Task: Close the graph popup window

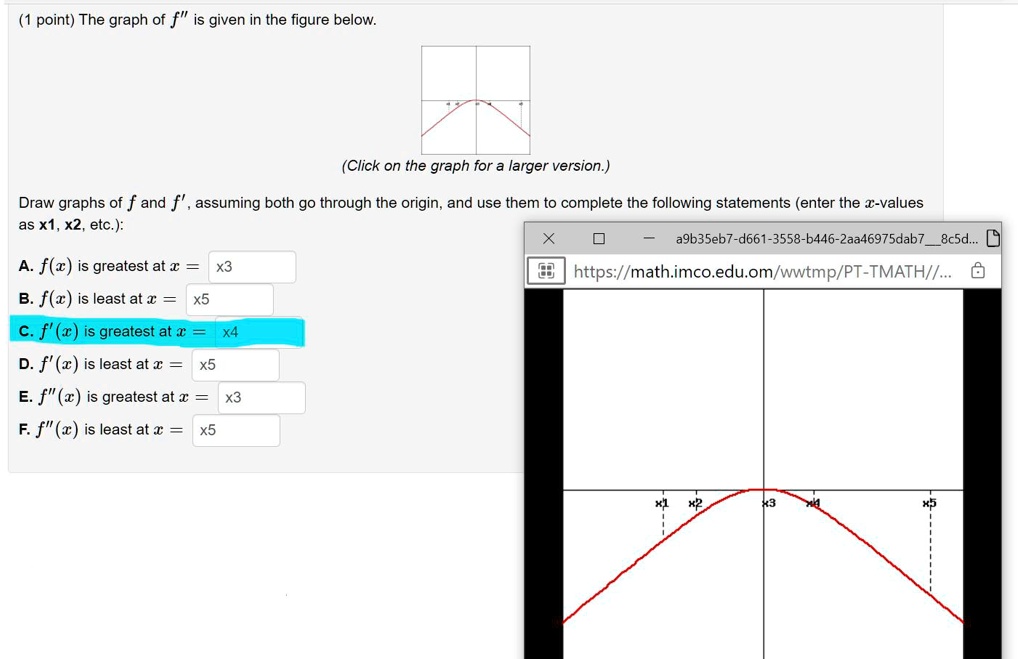Action: pyautogui.click(x=548, y=238)
